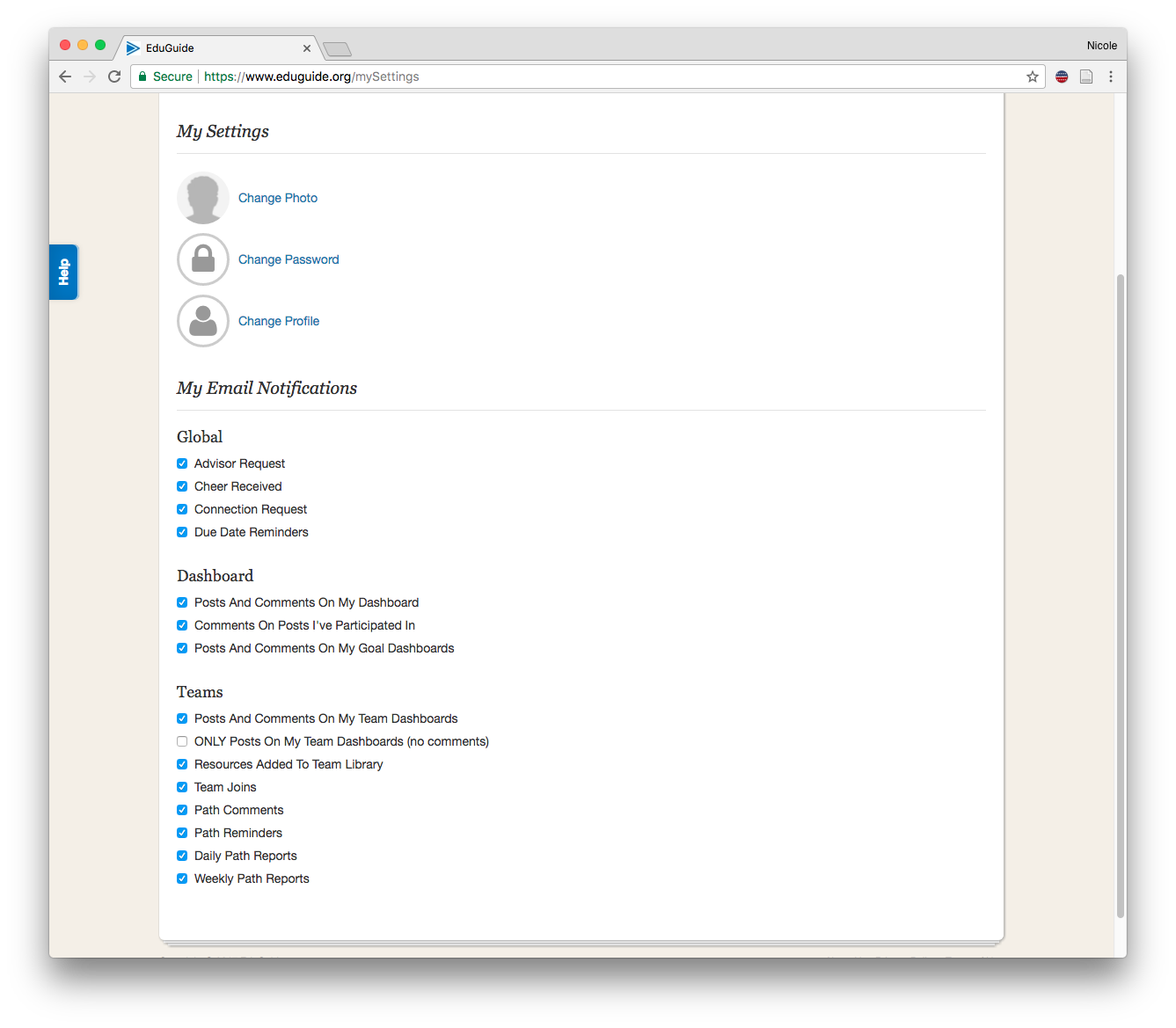Click the My Email Notifications heading
The height and width of the screenshot is (1028, 1176).
[267, 388]
